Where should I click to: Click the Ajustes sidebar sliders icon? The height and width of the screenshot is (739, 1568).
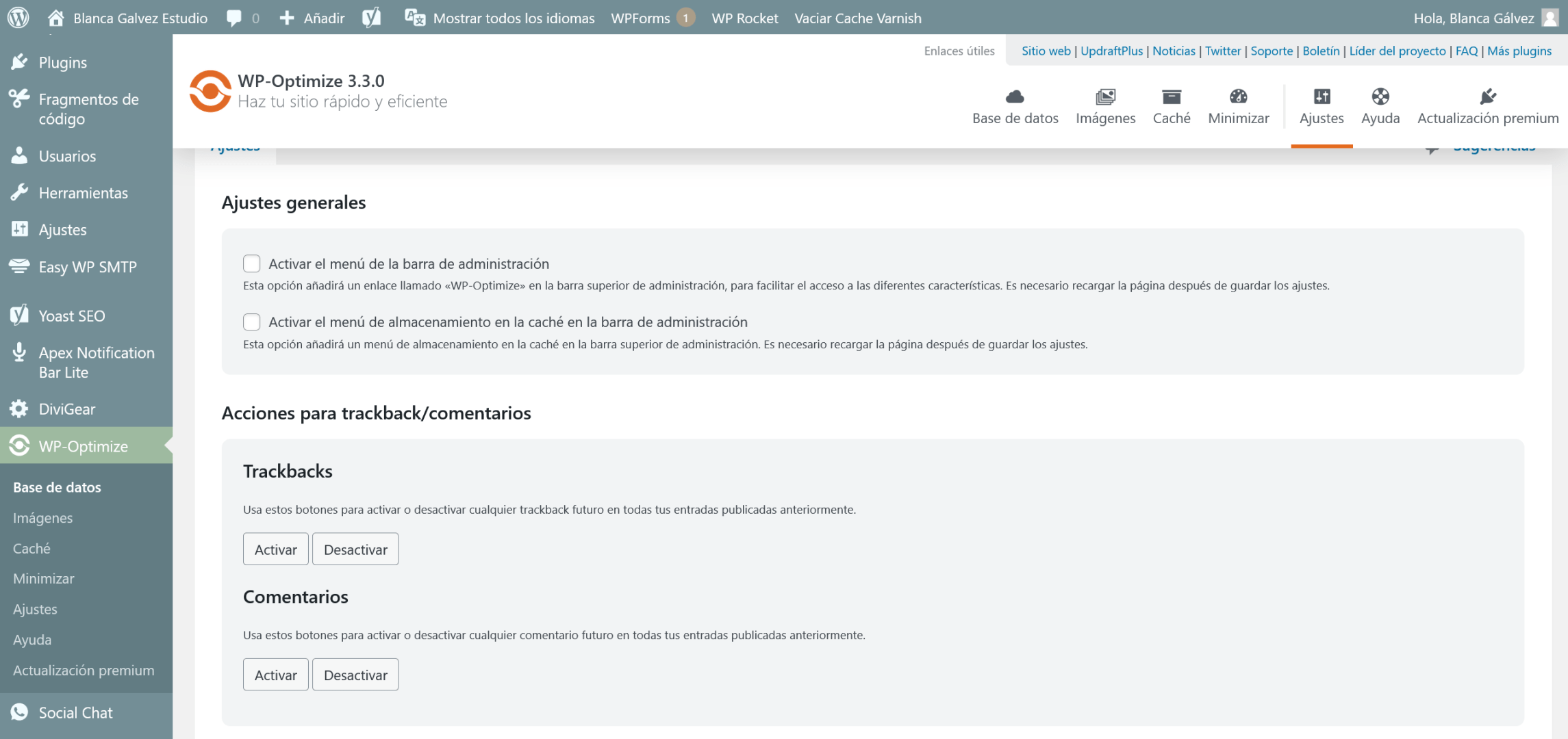pos(20,230)
